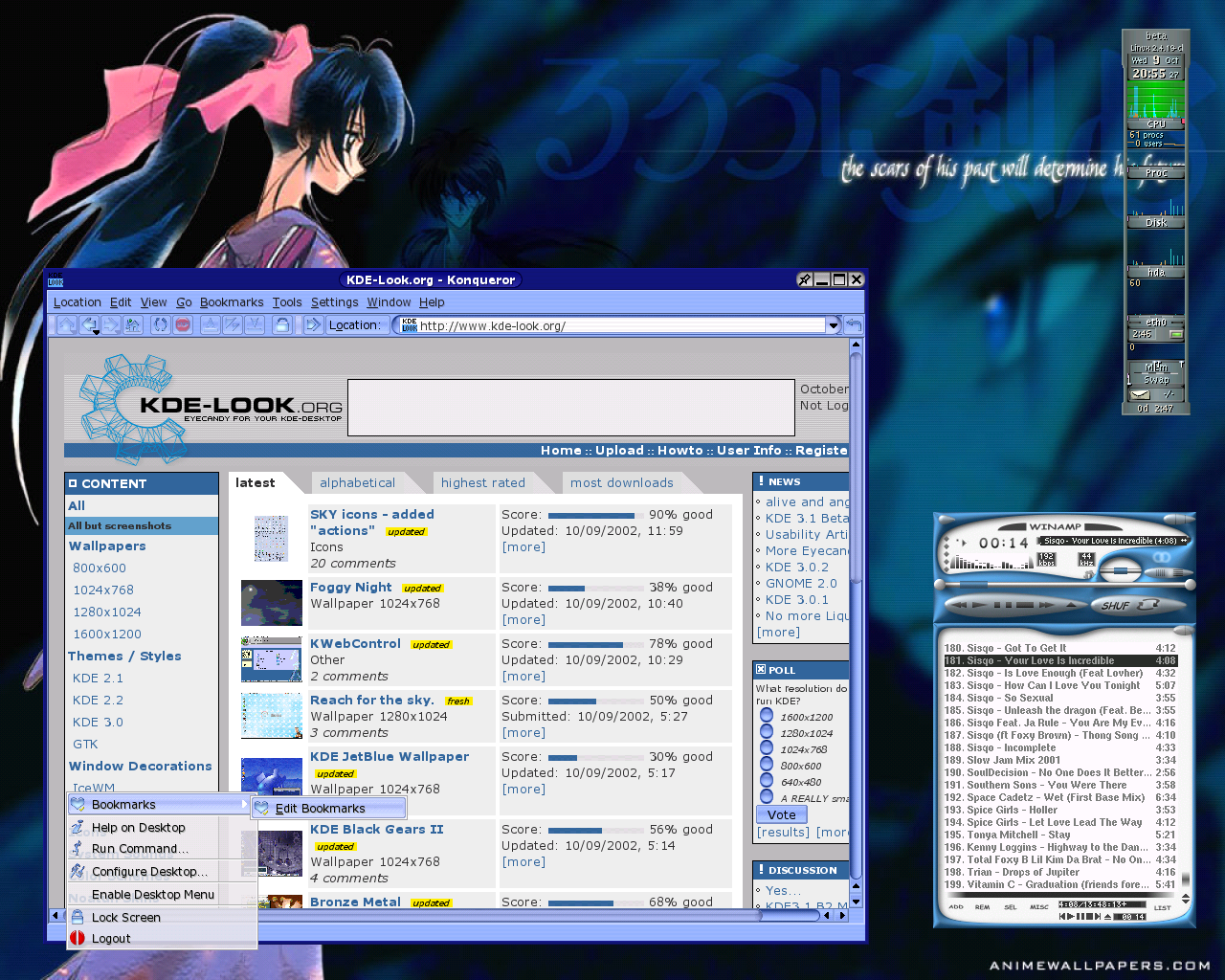Skip to next track in Winamp

pos(1046,605)
